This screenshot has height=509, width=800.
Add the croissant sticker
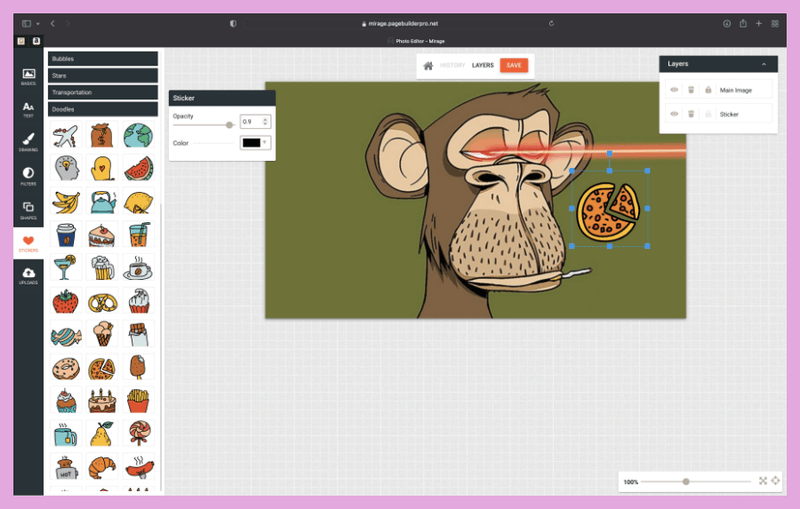point(102,467)
